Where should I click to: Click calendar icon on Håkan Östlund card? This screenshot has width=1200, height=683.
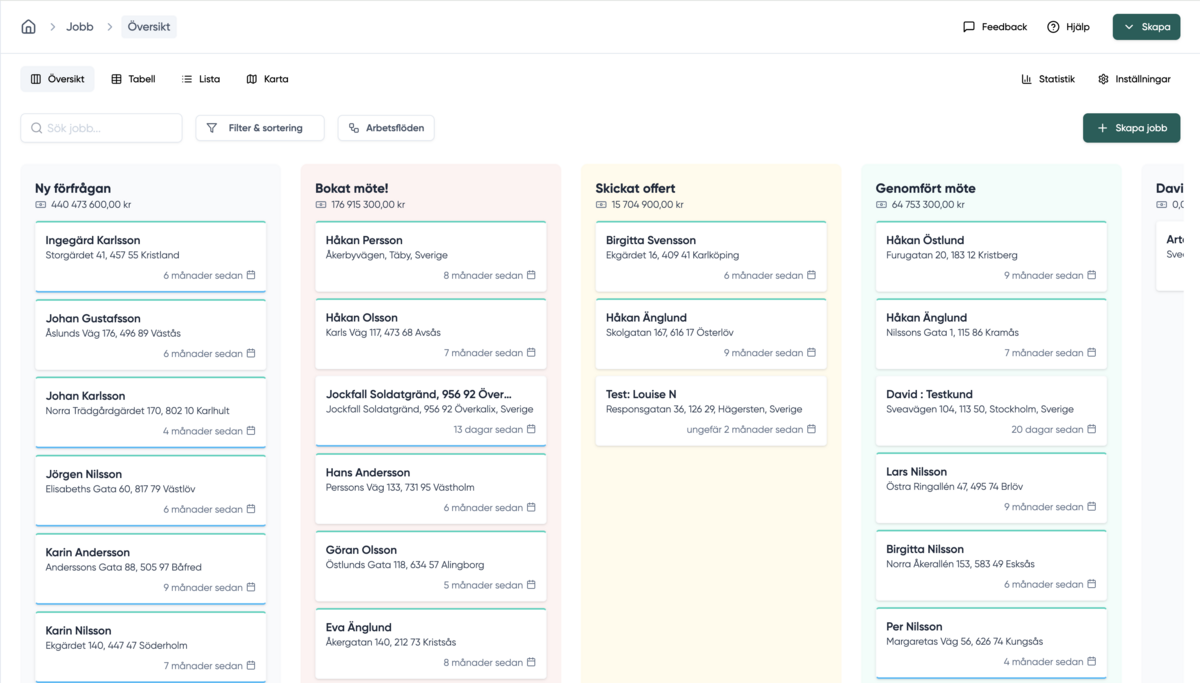pos(1092,275)
